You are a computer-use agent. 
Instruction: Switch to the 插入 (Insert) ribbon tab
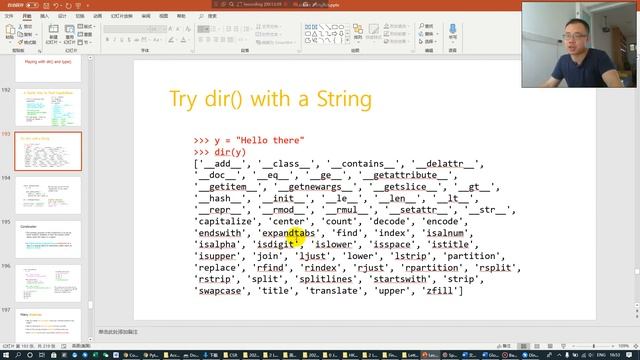pos(44,16)
